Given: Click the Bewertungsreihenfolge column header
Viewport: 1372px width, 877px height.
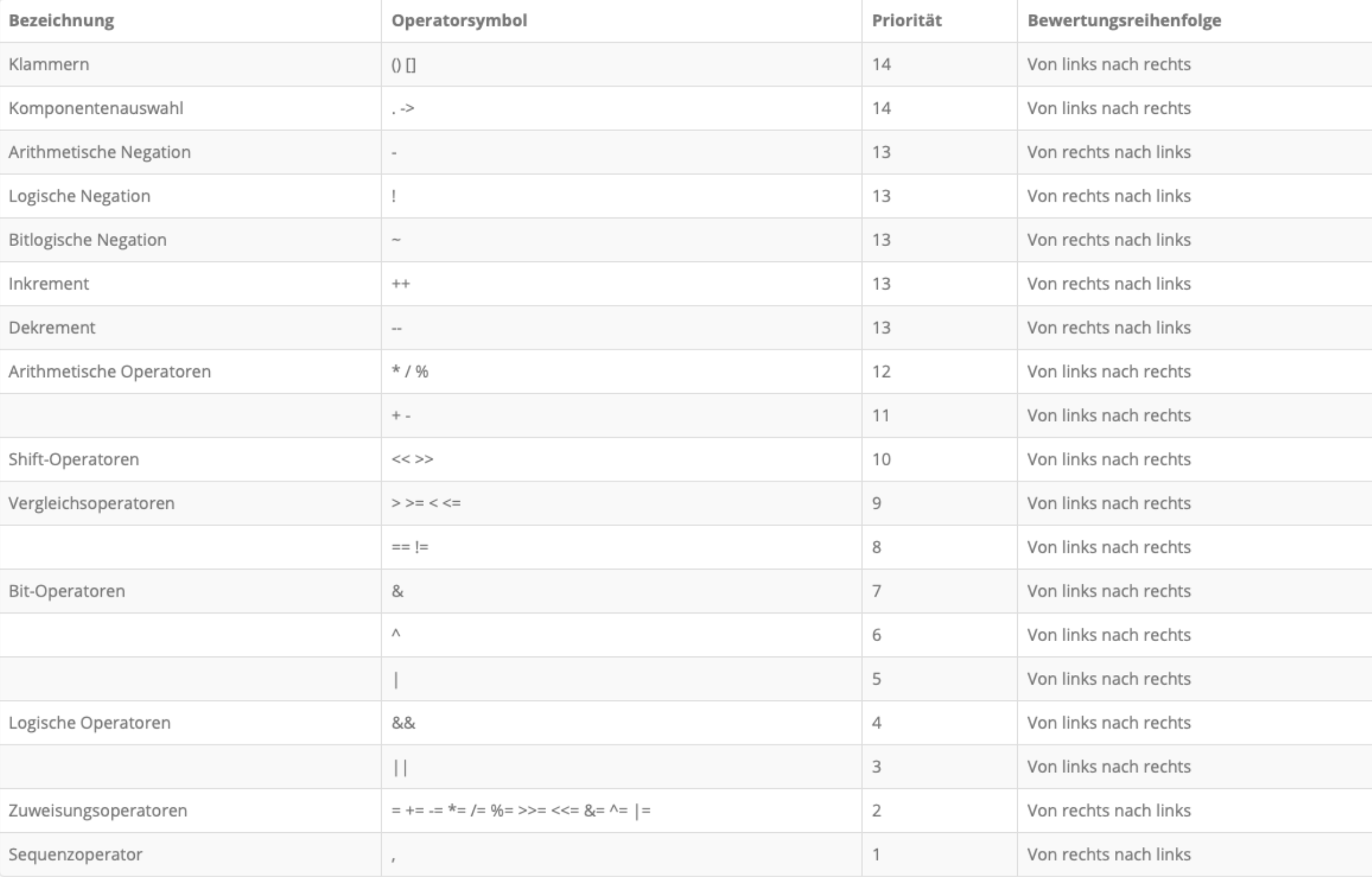Looking at the screenshot, I should 1124,20.
